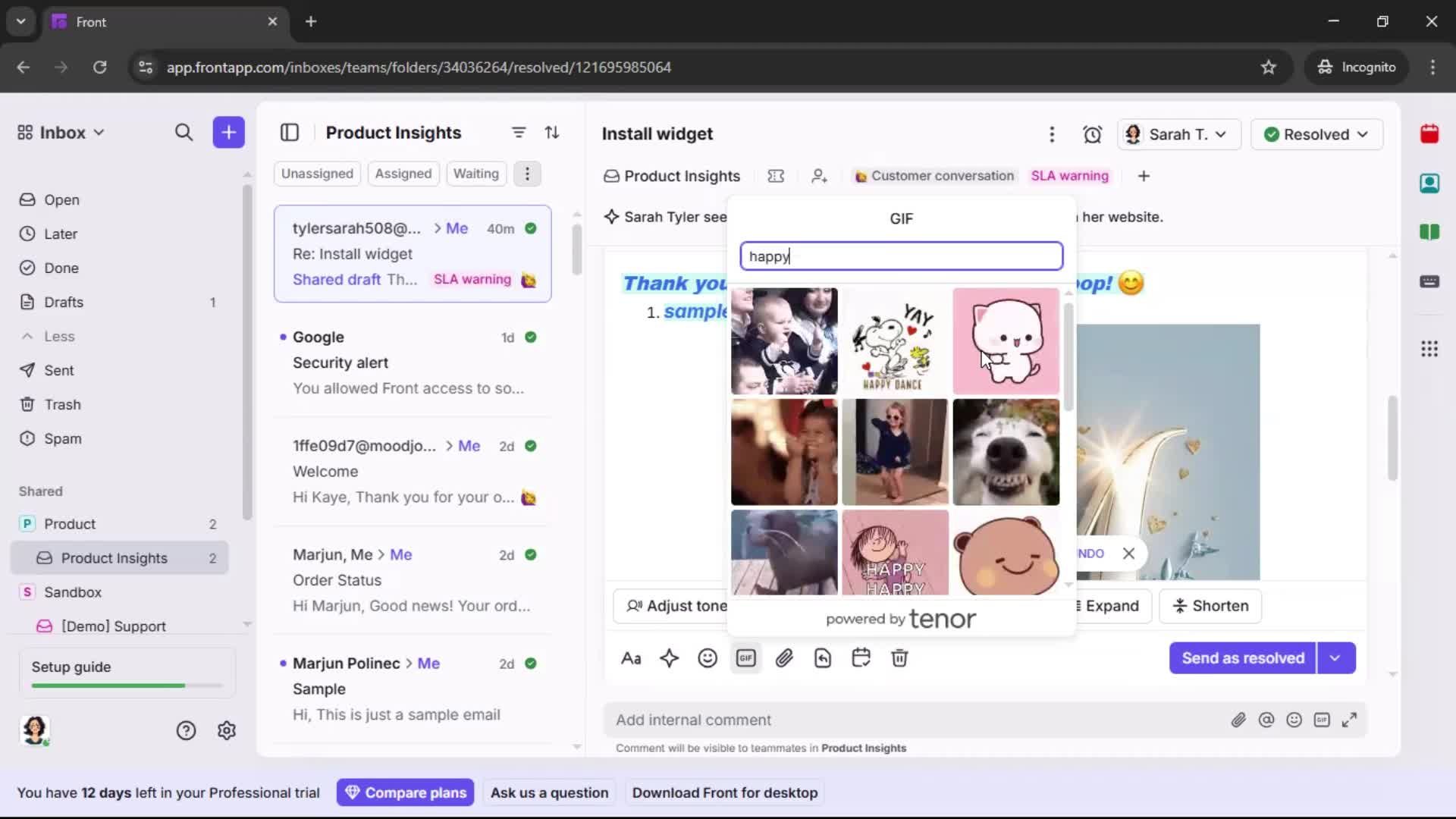The width and height of the screenshot is (1456, 819).
Task: Switch to the Waiting tab
Action: coord(475,173)
